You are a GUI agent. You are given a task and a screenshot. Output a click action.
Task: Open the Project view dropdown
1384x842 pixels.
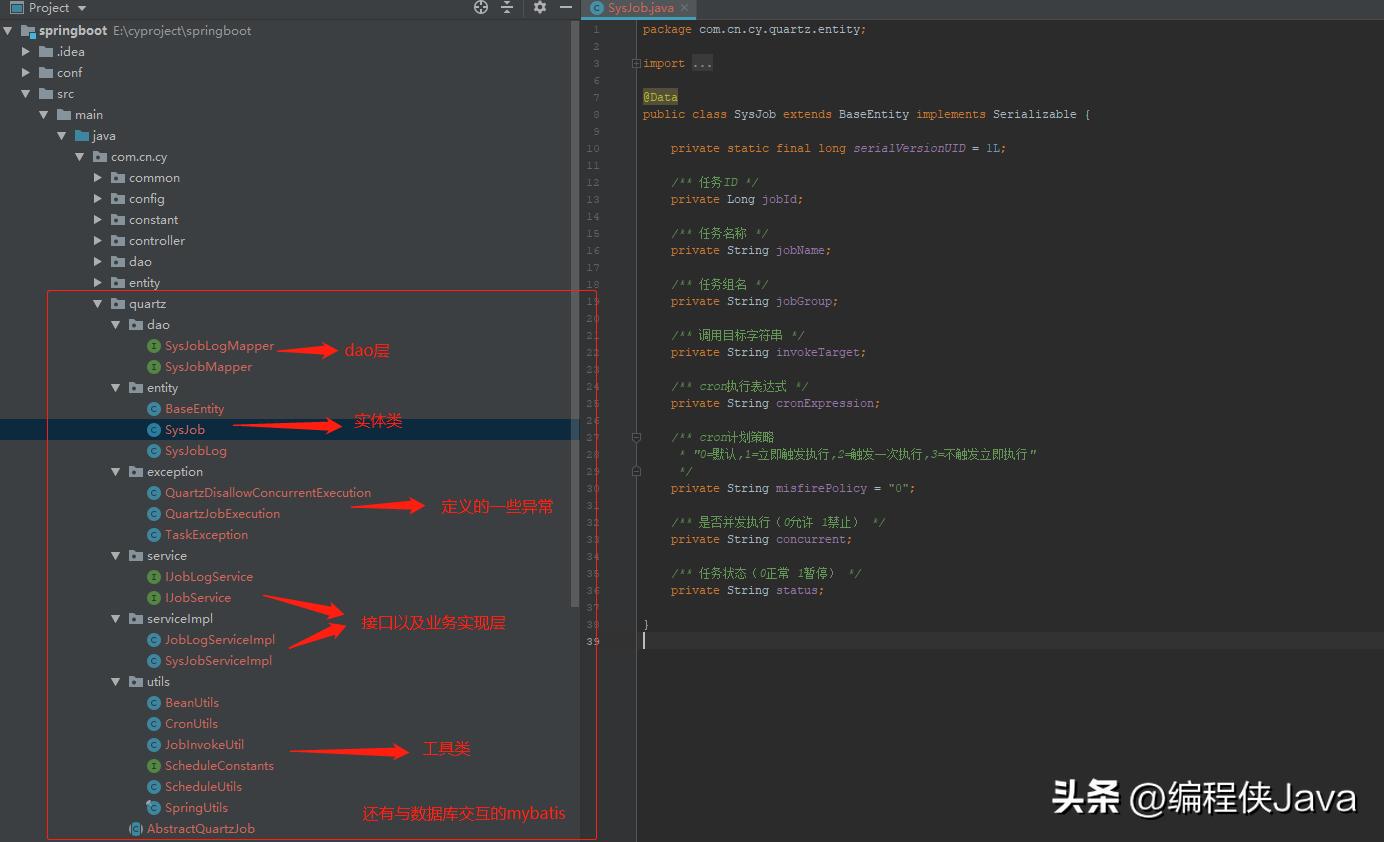click(x=81, y=8)
